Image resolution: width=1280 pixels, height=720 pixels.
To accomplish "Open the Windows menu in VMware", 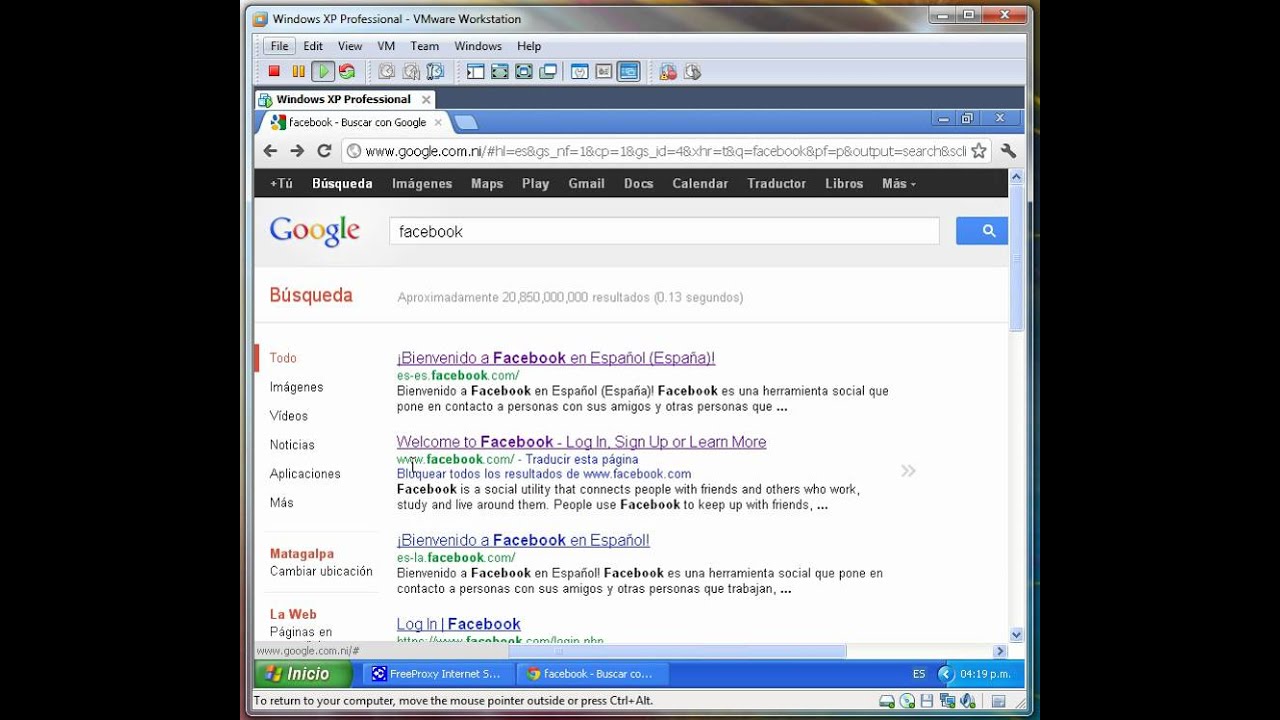I will click(x=478, y=46).
